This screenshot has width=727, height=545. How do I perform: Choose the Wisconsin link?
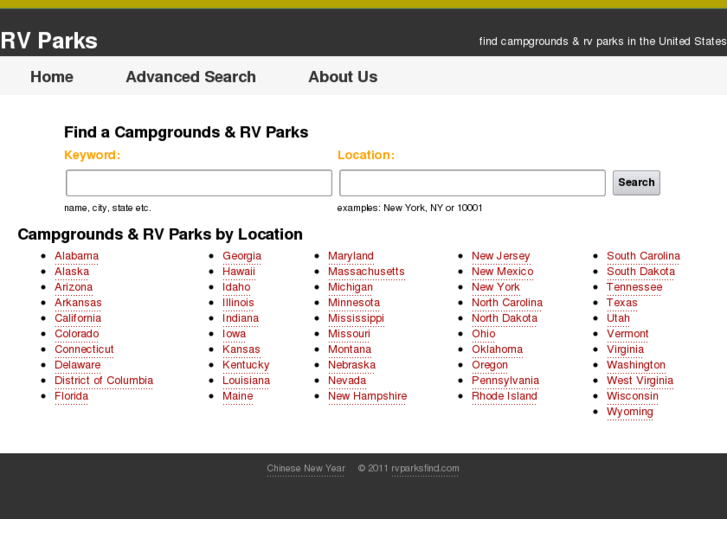pyautogui.click(x=633, y=396)
